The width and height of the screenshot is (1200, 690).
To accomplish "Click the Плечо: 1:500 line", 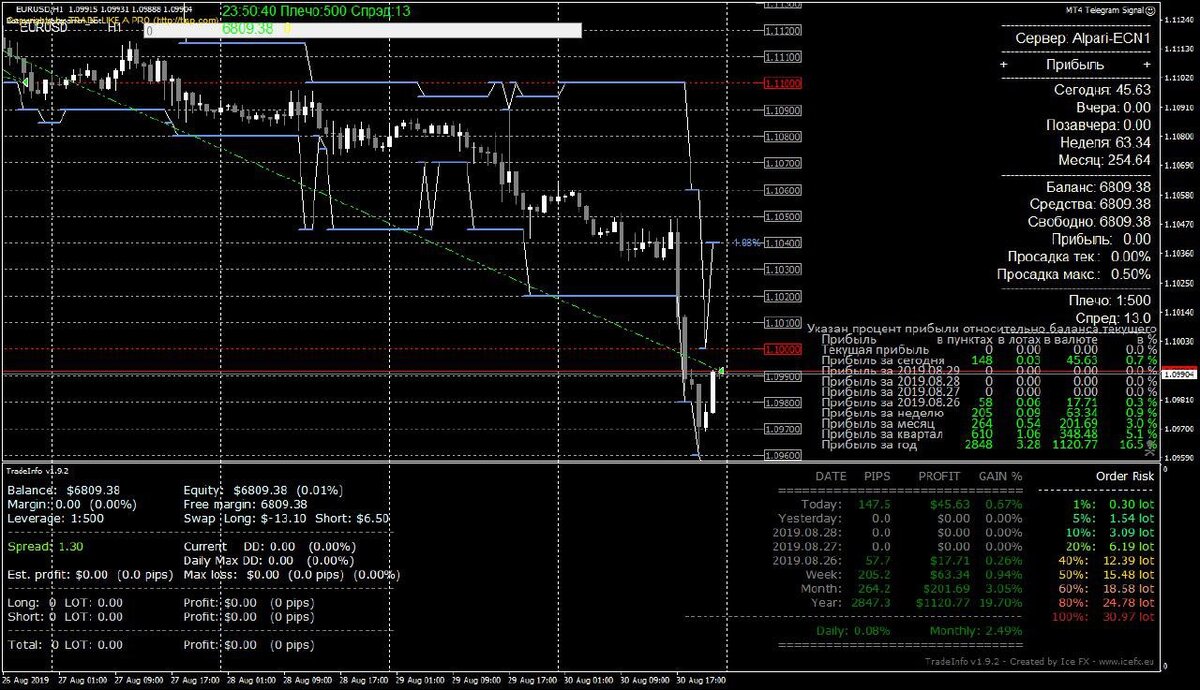I will click(1111, 300).
